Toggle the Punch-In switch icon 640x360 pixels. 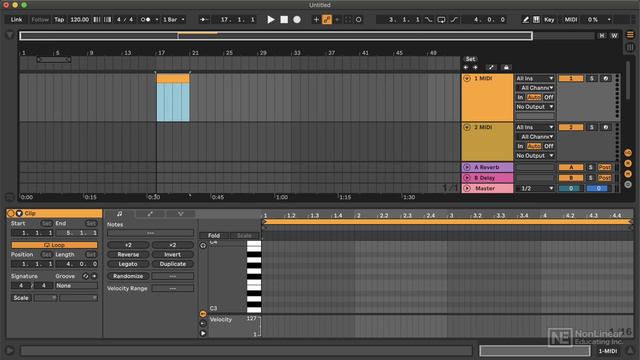point(428,20)
